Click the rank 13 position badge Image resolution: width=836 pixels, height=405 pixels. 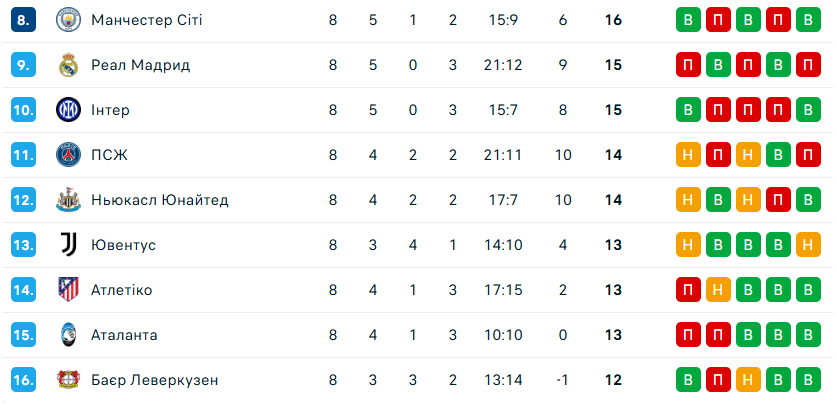(24, 245)
